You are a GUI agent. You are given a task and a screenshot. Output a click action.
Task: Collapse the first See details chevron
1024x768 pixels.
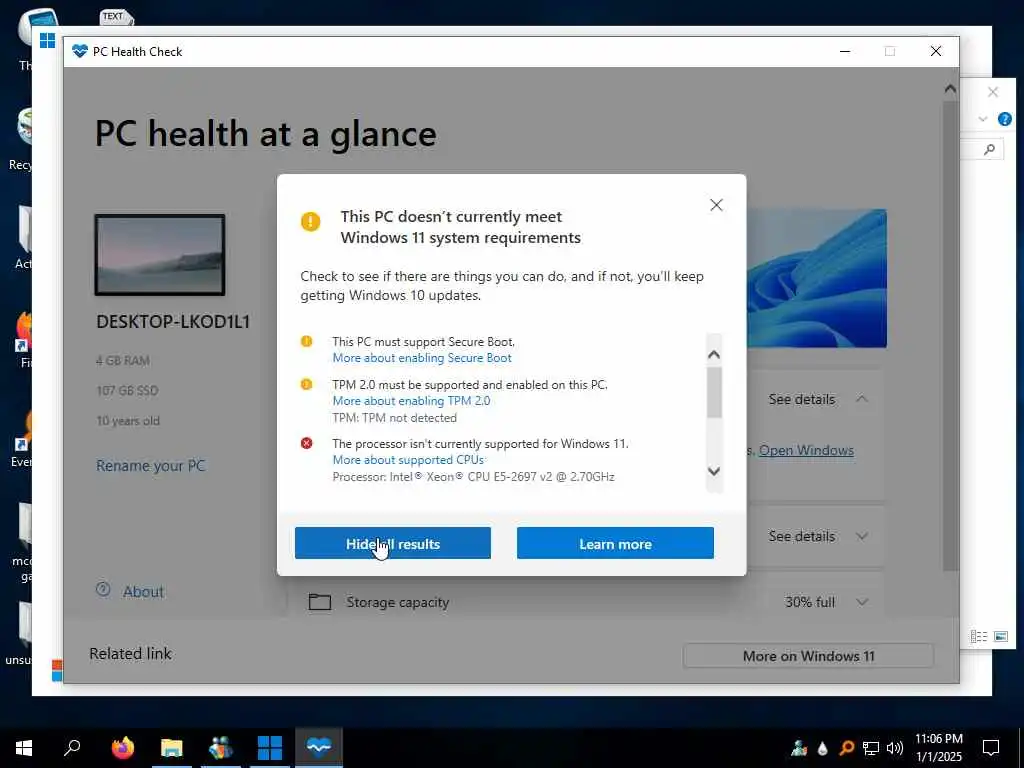point(862,398)
